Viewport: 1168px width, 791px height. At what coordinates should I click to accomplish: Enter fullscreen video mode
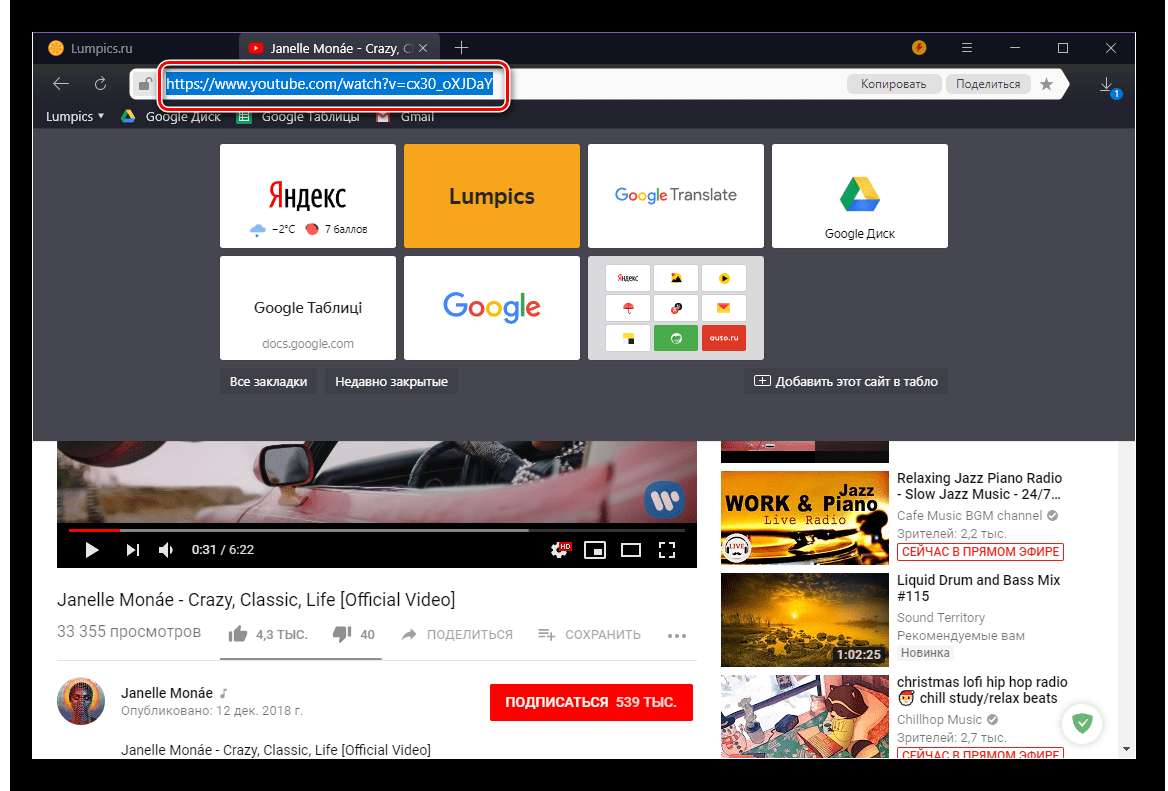pos(667,550)
